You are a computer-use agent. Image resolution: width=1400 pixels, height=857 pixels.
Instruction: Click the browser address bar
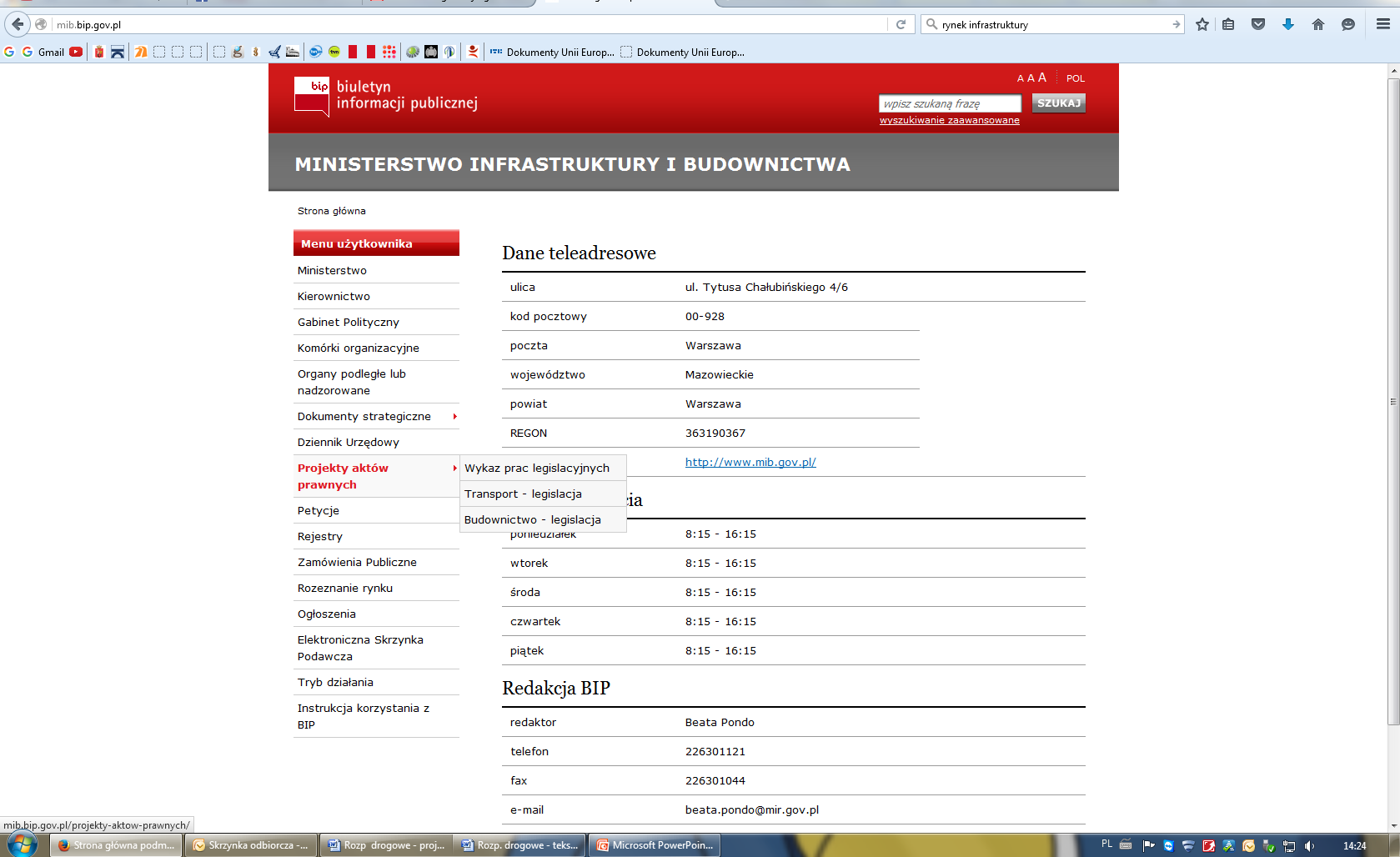(467, 24)
